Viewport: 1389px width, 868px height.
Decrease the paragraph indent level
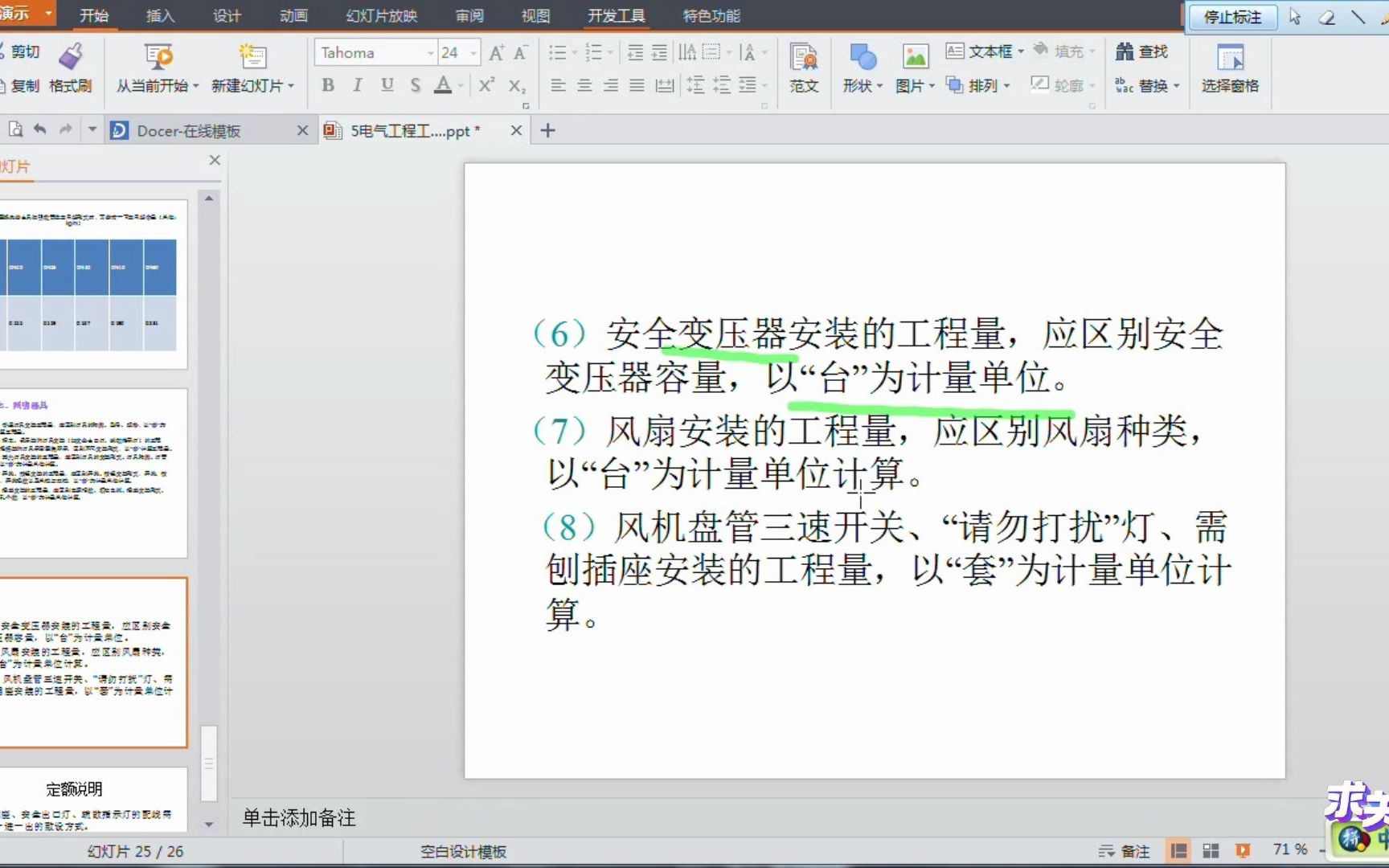click(x=635, y=53)
